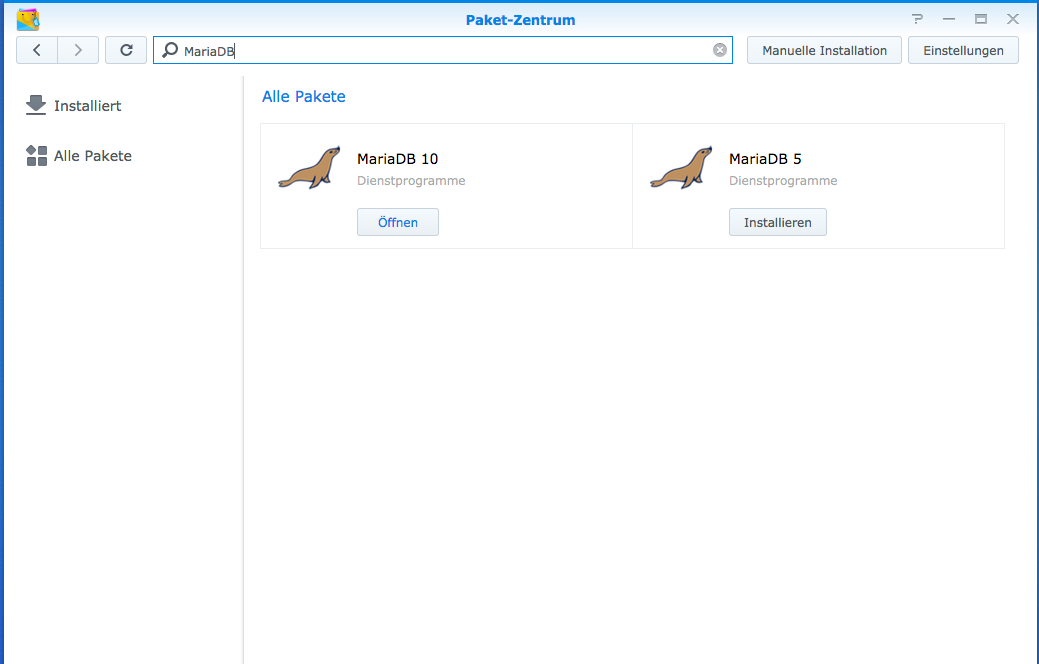Viewport: 1039px width, 664px height.
Task: Click the Installiert download icon in sidebar
Action: point(36,105)
